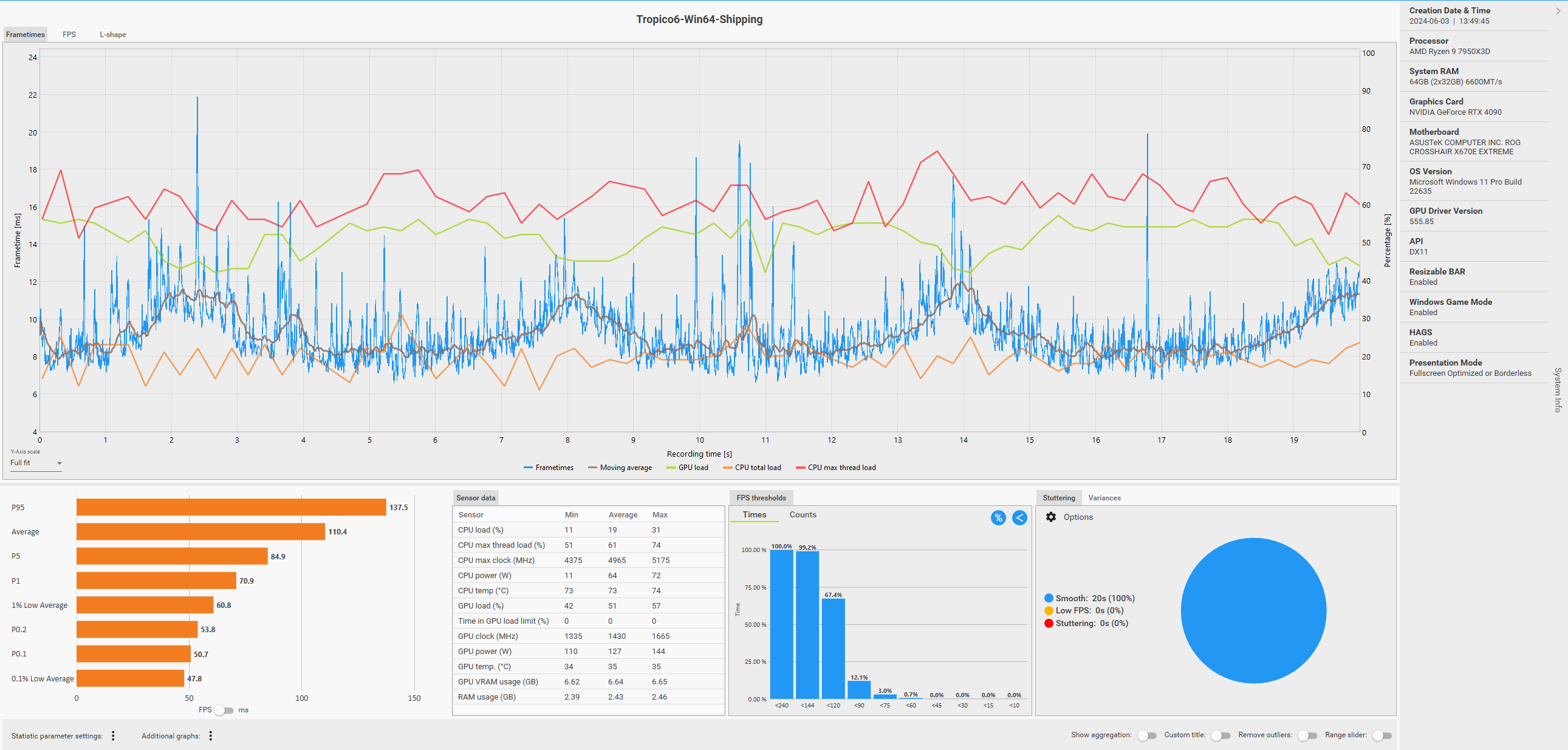The width and height of the screenshot is (1568, 750).
Task: Click the less-than comparison icon in FPS thresholds
Action: 1019,517
